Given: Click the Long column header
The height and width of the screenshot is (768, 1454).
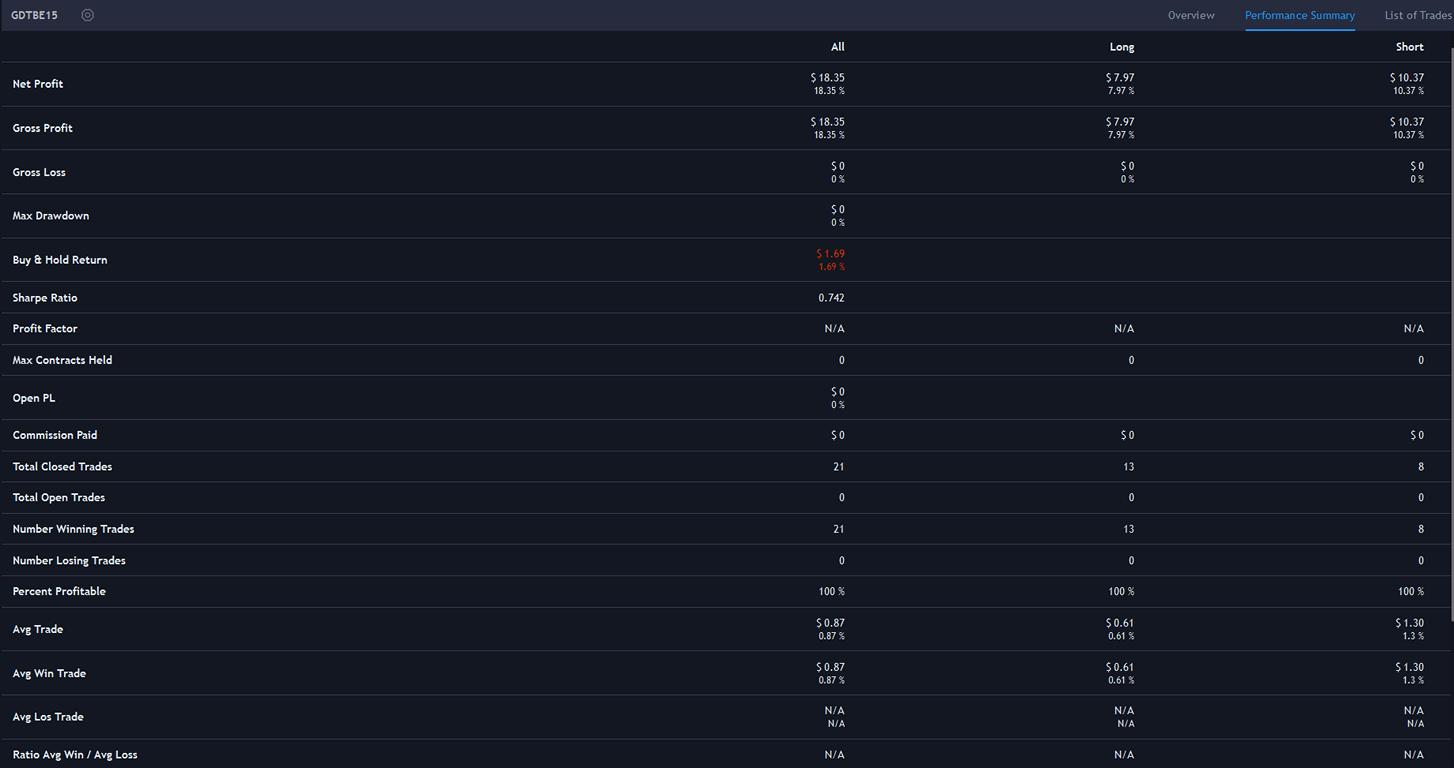Looking at the screenshot, I should (1121, 47).
